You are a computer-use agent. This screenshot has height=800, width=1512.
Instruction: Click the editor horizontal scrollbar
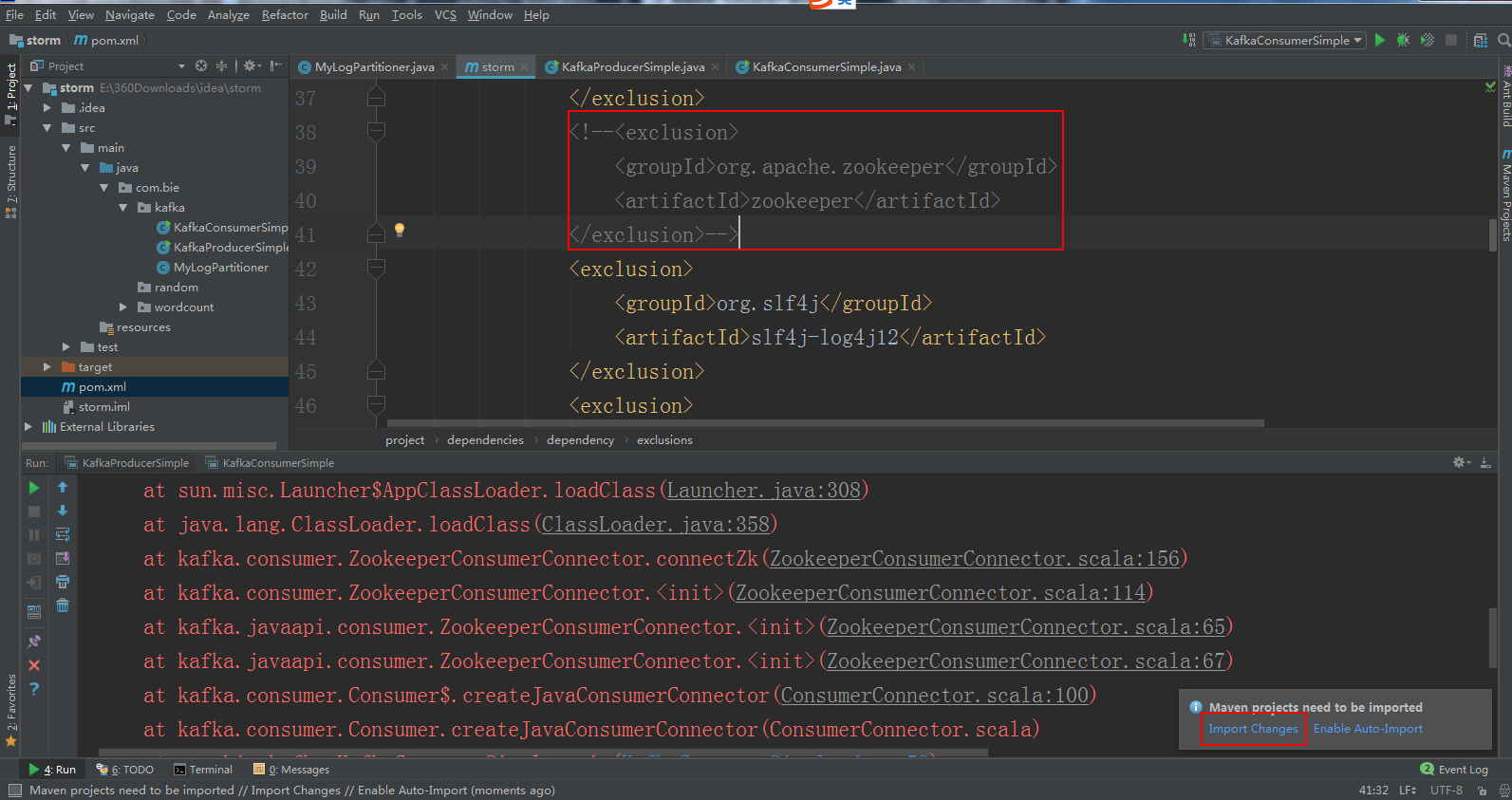coord(825,423)
